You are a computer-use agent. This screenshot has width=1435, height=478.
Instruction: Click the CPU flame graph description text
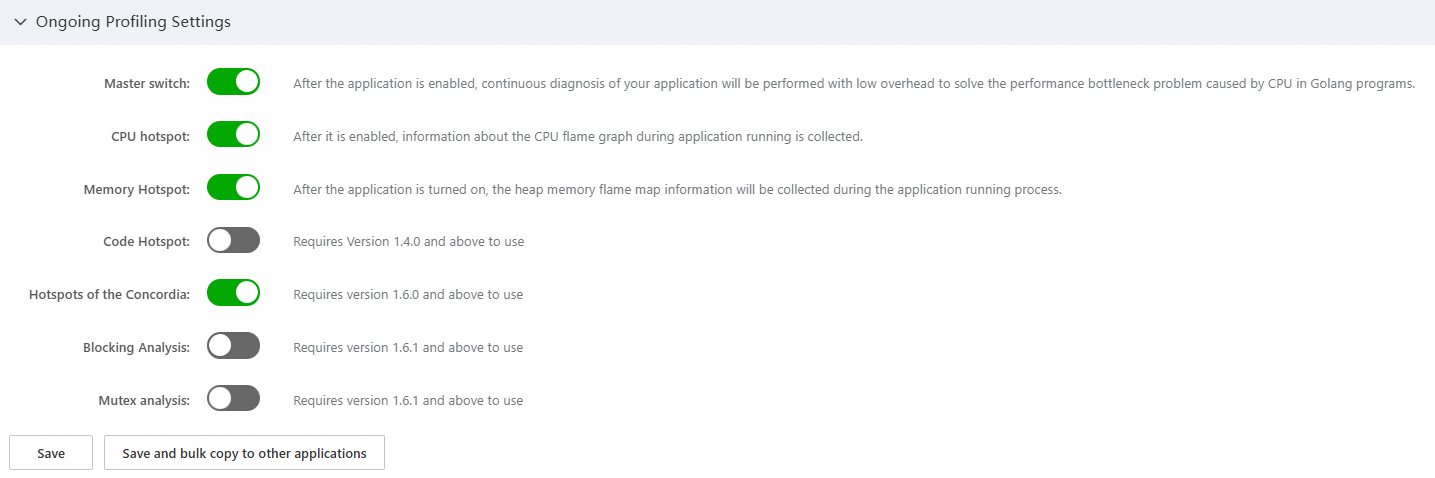tap(577, 137)
